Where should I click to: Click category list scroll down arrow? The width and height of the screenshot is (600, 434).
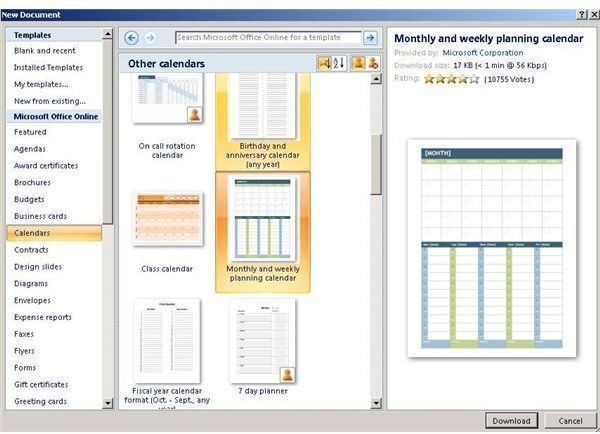pyautogui.click(x=108, y=403)
